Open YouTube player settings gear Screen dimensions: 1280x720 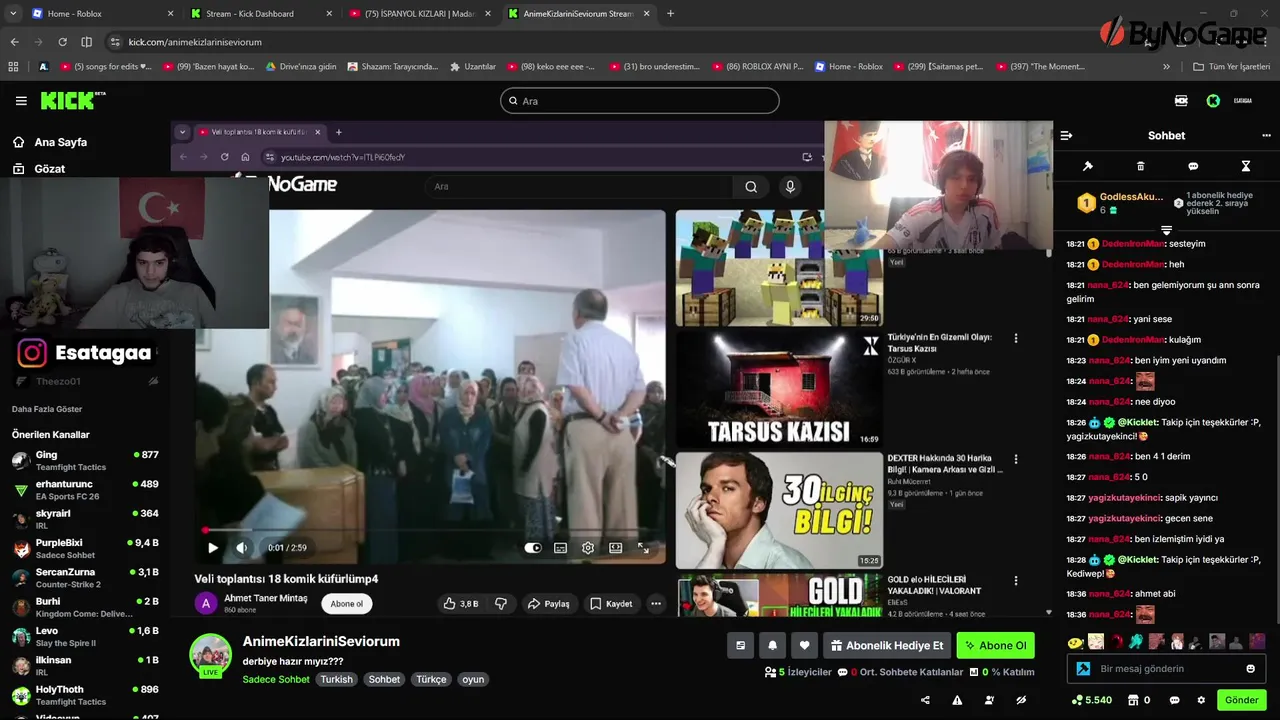point(588,548)
